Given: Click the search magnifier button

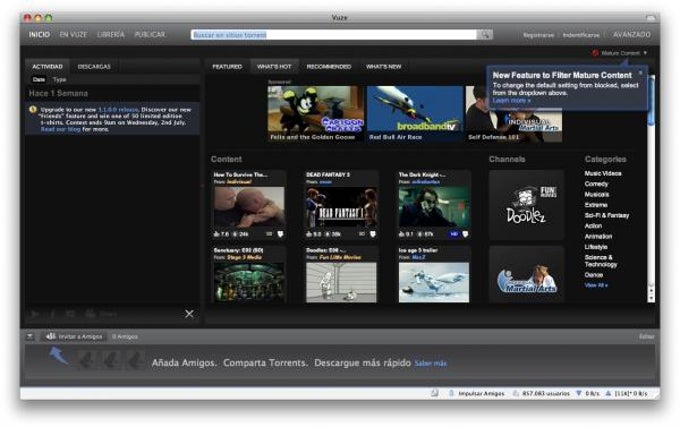Looking at the screenshot, I should [484, 35].
